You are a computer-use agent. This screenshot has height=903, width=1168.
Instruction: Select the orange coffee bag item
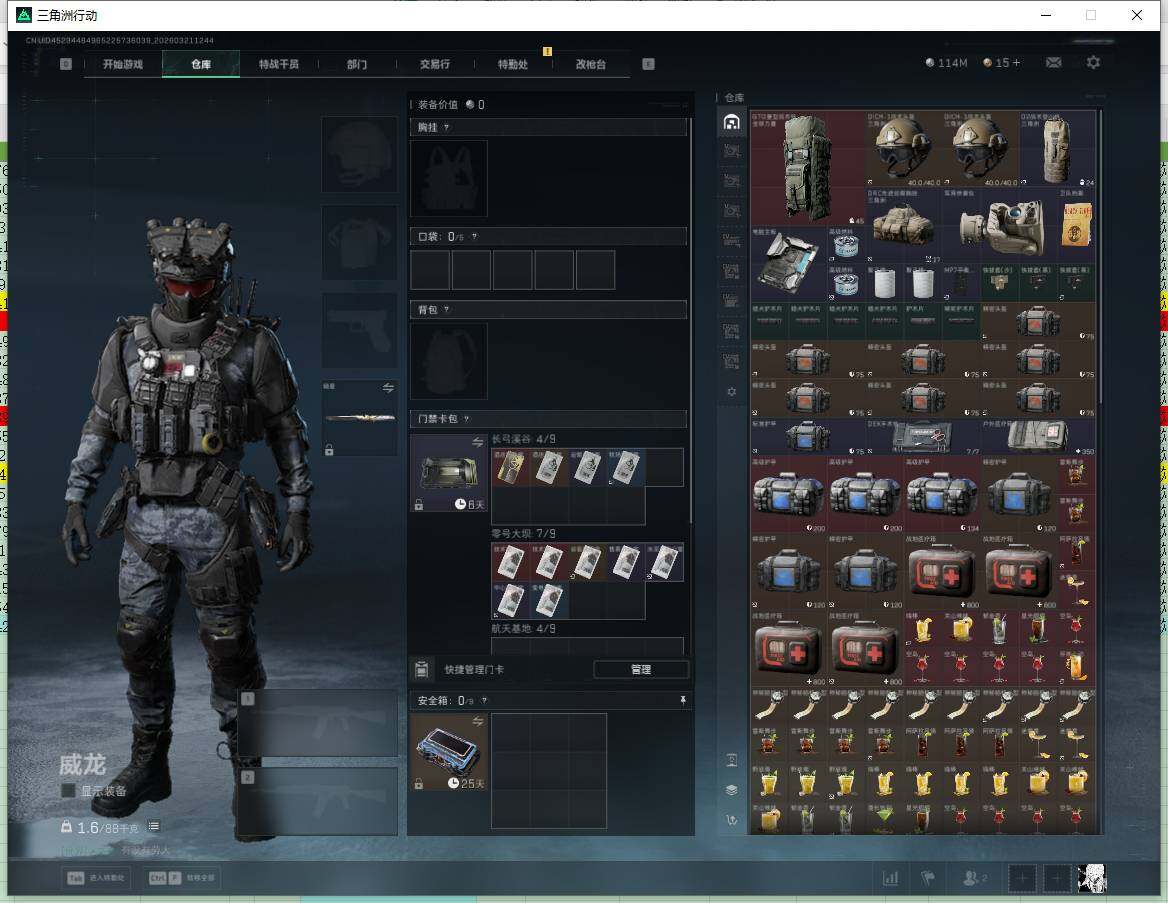(x=1076, y=226)
